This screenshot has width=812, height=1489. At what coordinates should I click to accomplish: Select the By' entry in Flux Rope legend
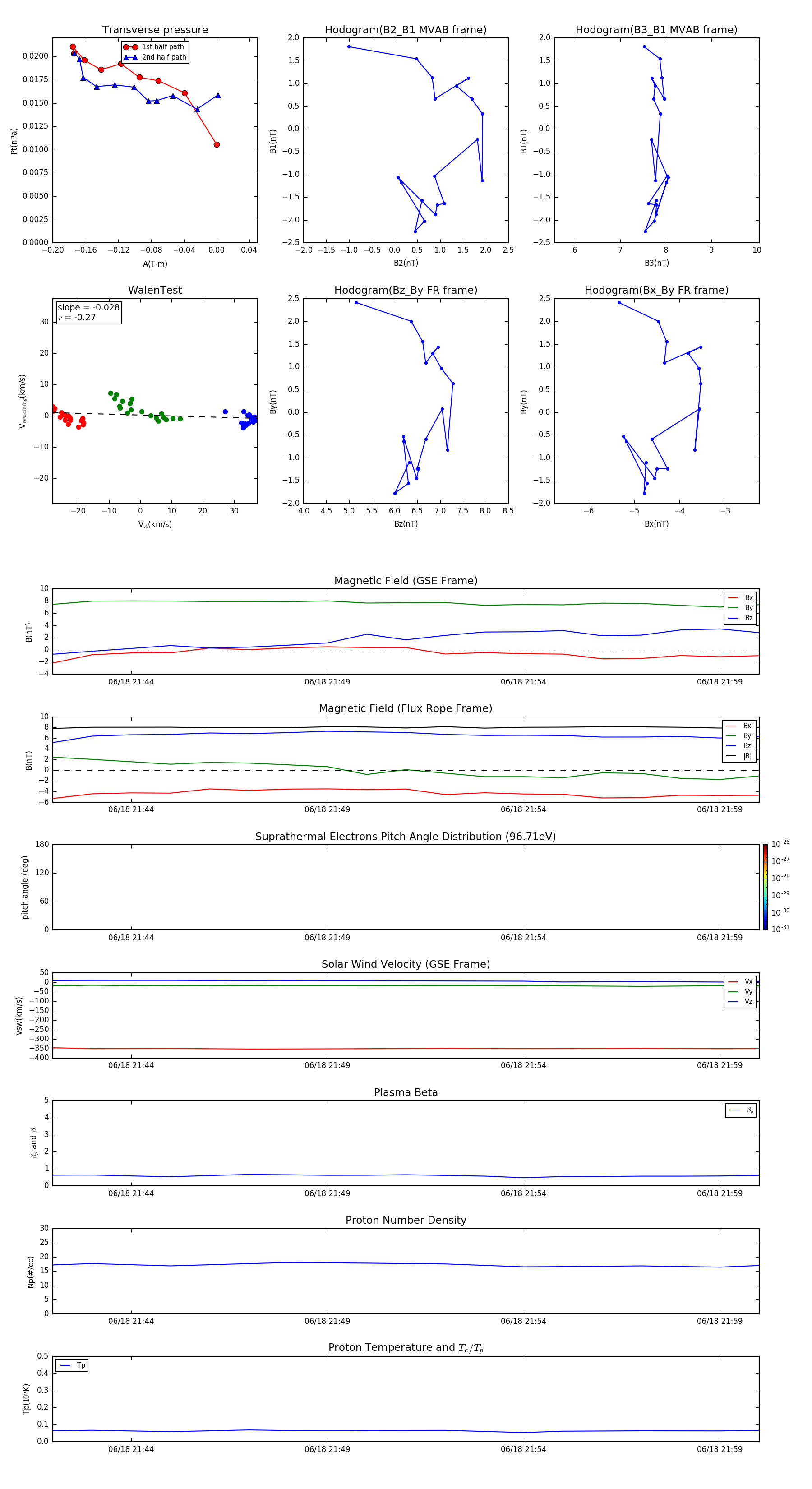pos(740,736)
